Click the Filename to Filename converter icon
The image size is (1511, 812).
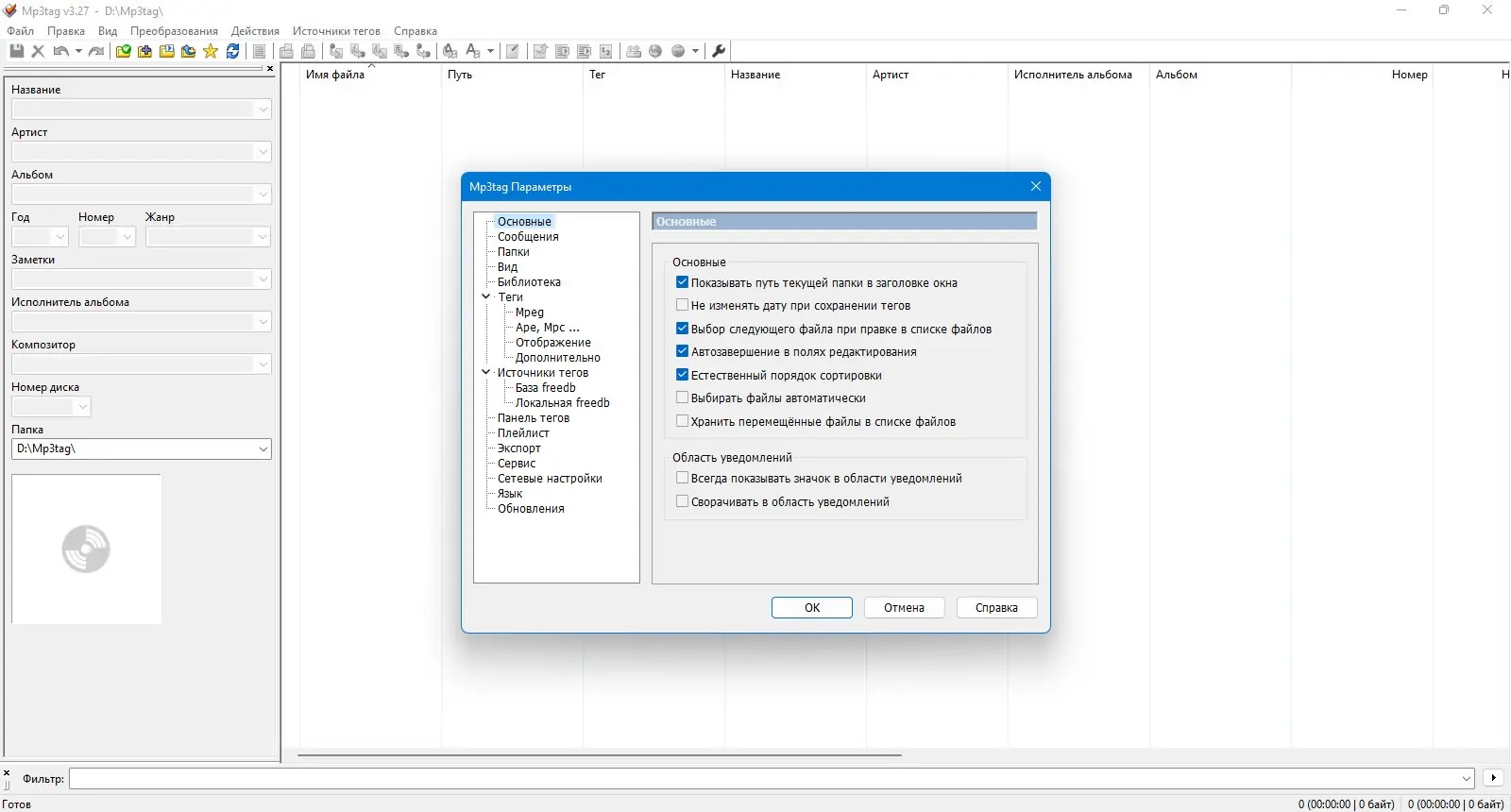tap(380, 51)
